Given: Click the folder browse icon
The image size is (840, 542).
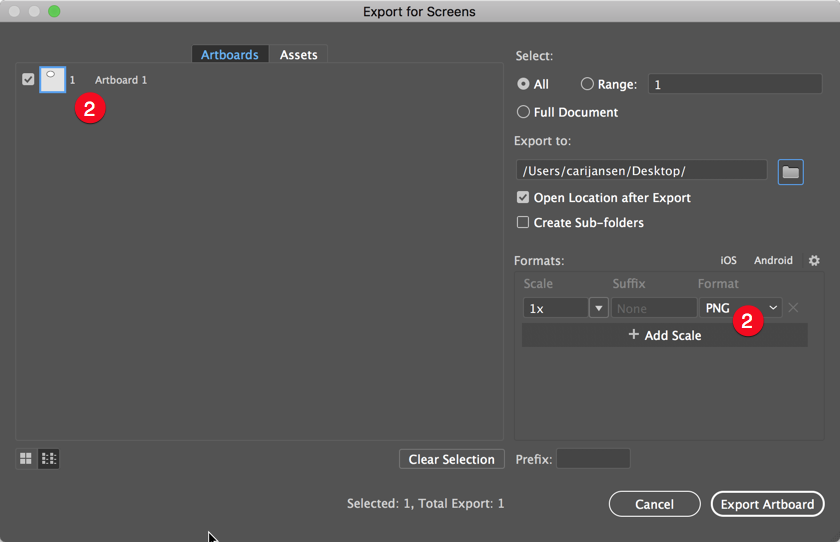Looking at the screenshot, I should (x=790, y=172).
